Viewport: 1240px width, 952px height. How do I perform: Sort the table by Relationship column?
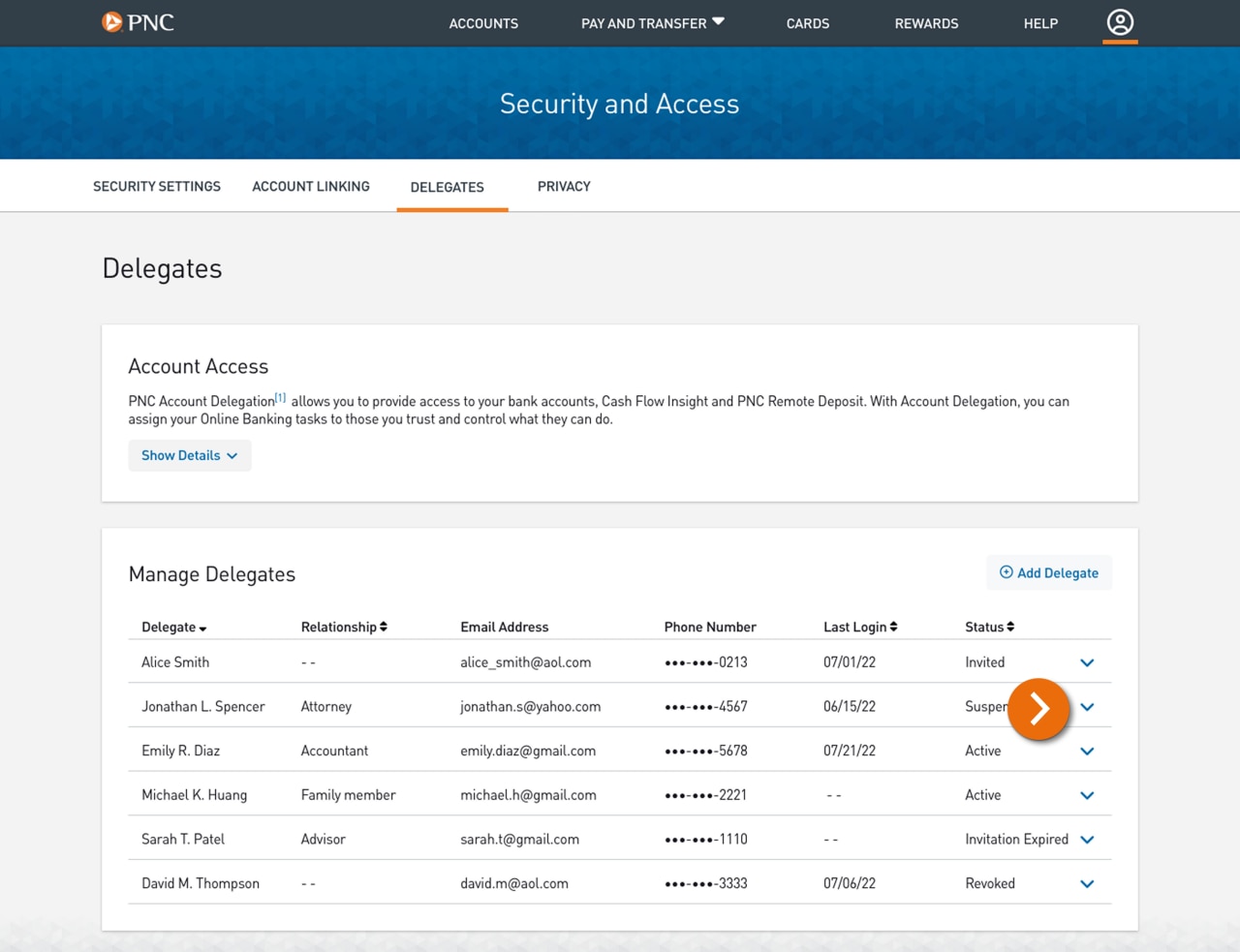click(382, 627)
